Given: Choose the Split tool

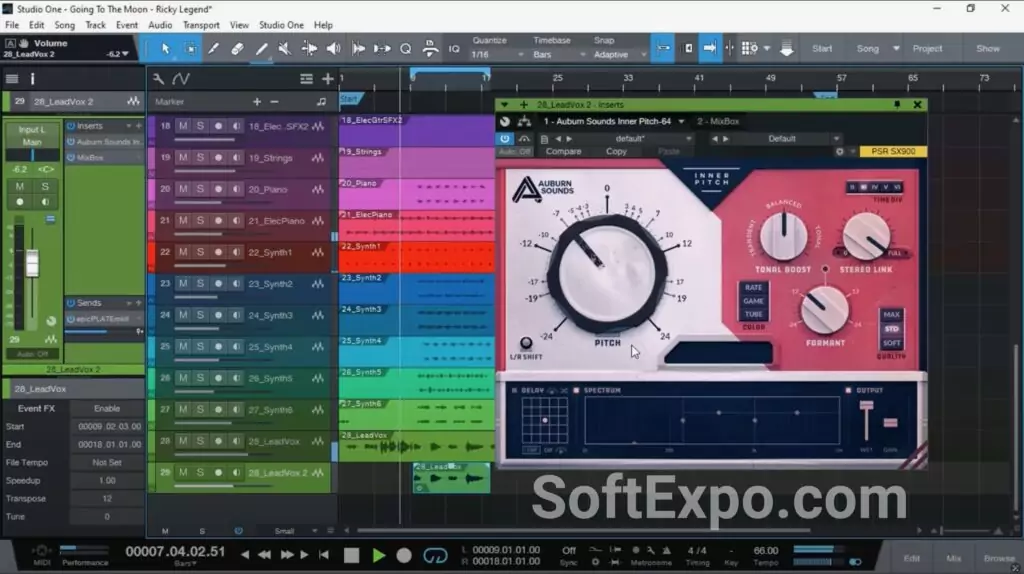Looking at the screenshot, I should pyautogui.click(x=213, y=48).
